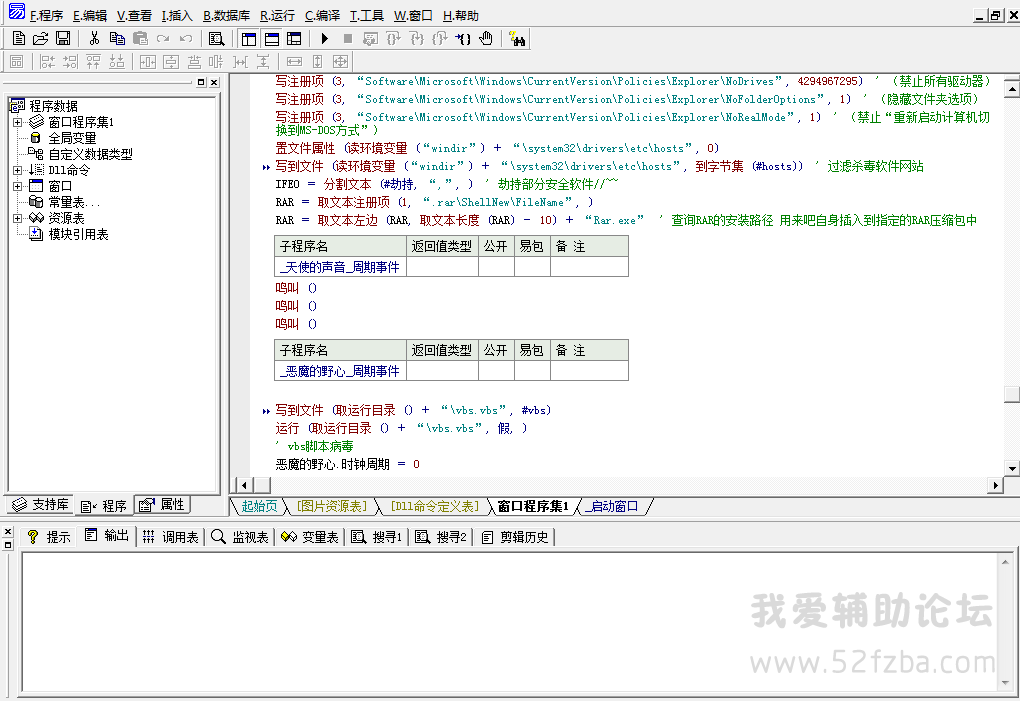Screen dimensions: 1020x701
Task: Open the help search binoculars icon
Action: pyautogui.click(x=517, y=39)
